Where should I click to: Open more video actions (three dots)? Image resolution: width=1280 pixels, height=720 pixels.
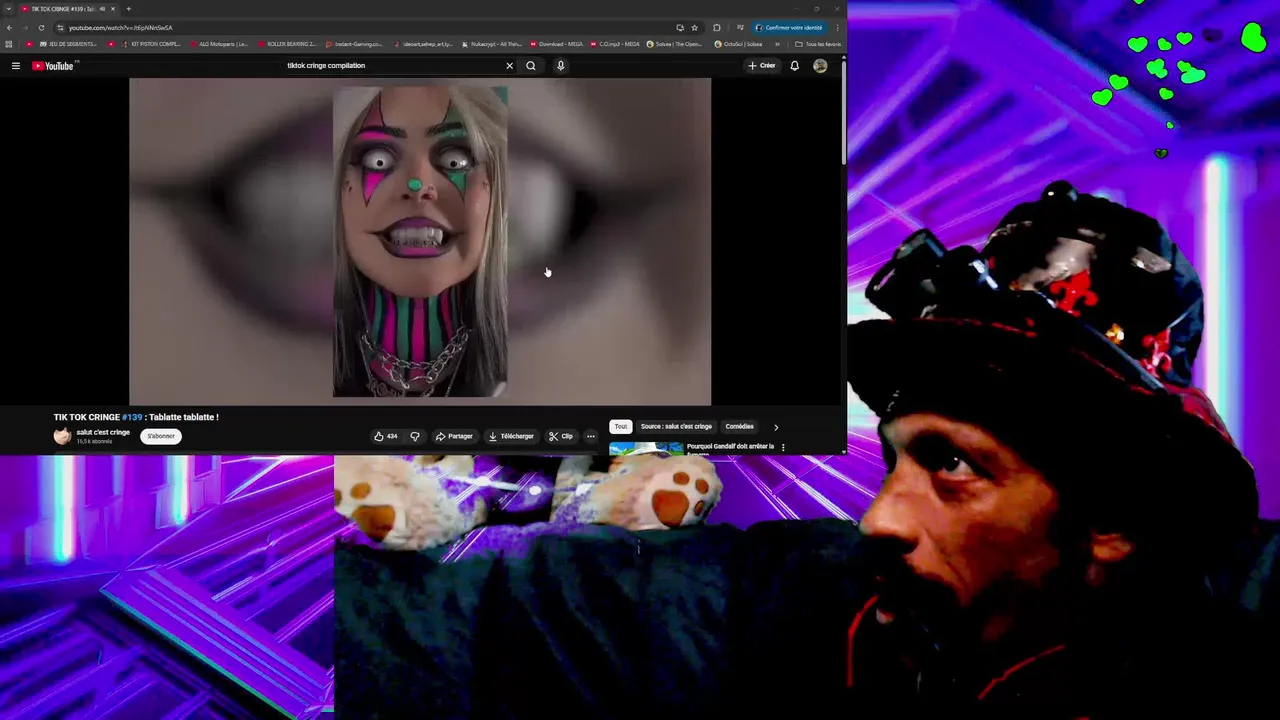point(591,436)
